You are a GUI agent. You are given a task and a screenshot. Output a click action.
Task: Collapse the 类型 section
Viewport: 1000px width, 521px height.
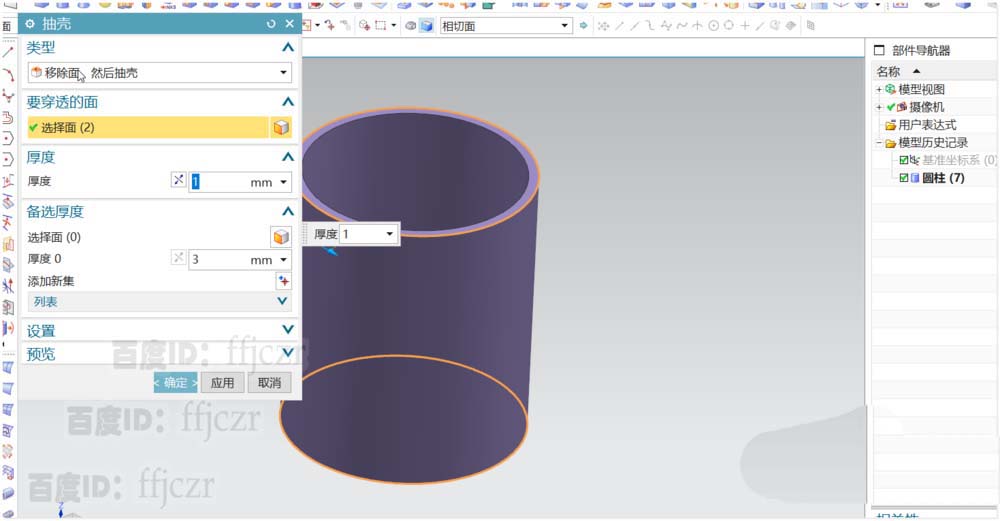click(288, 47)
